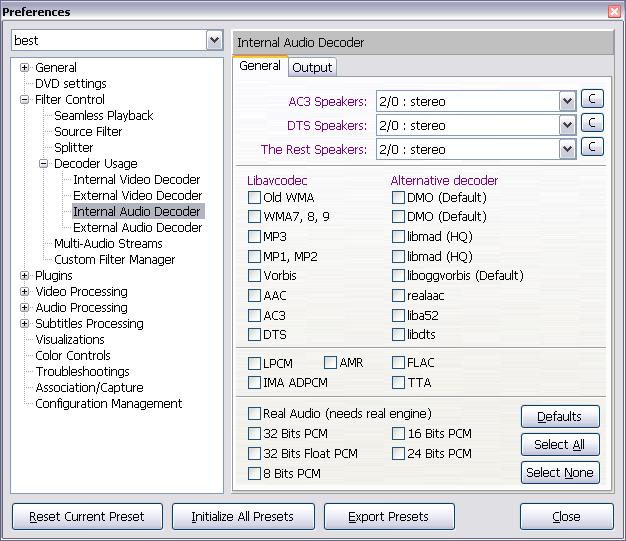The height and width of the screenshot is (541, 626).
Task: Click the Defaults button
Action: [x=559, y=417]
